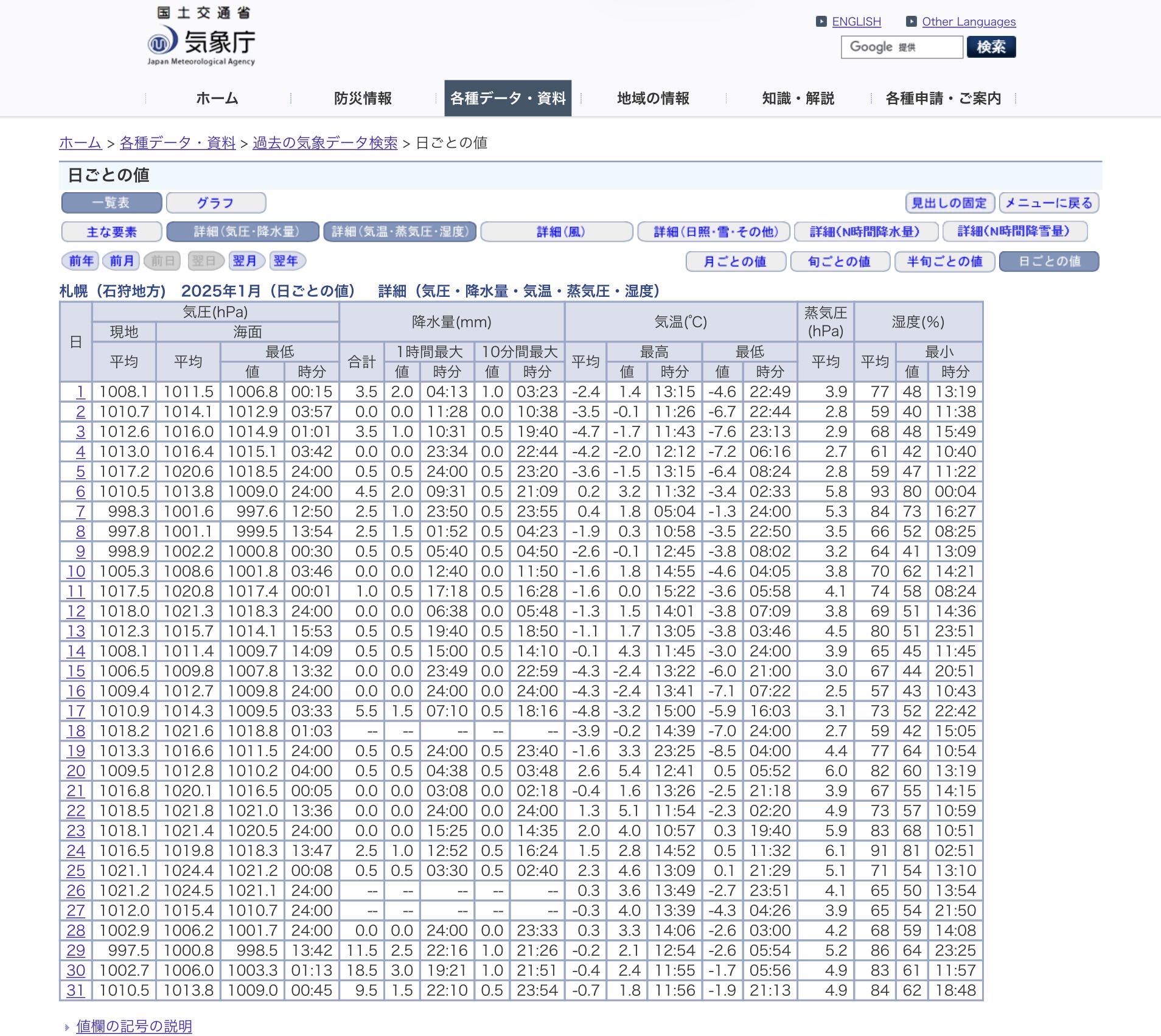The height and width of the screenshot is (1036, 1161).
Task: Go to previous month with 前月
Action: (122, 261)
